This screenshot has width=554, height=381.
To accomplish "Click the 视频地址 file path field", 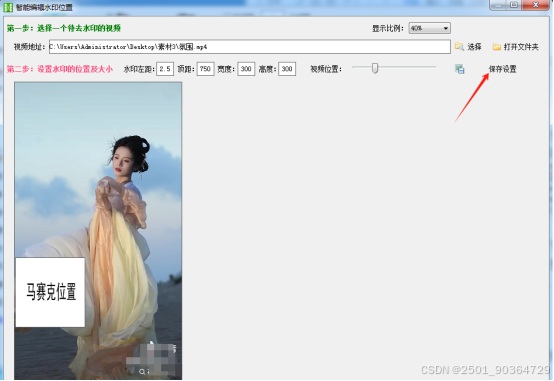I will pos(250,47).
